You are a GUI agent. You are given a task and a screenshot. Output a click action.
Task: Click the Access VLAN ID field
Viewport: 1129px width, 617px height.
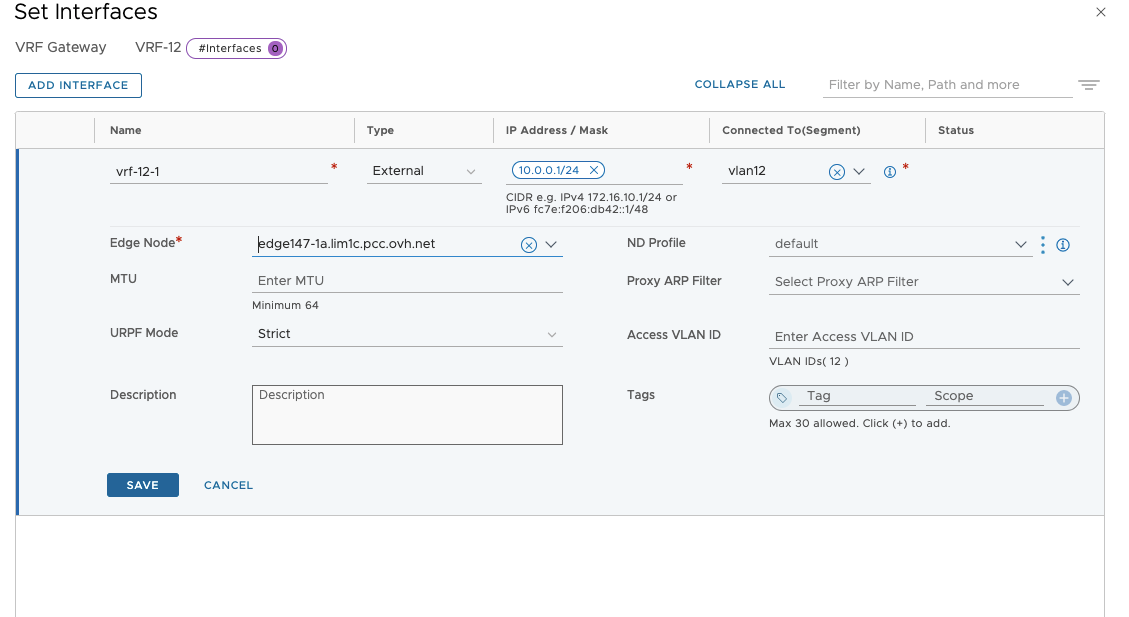(x=925, y=337)
